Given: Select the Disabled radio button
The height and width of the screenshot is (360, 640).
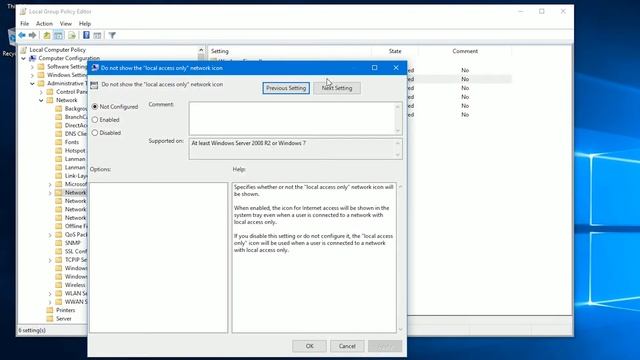Looking at the screenshot, I should click(x=95, y=133).
